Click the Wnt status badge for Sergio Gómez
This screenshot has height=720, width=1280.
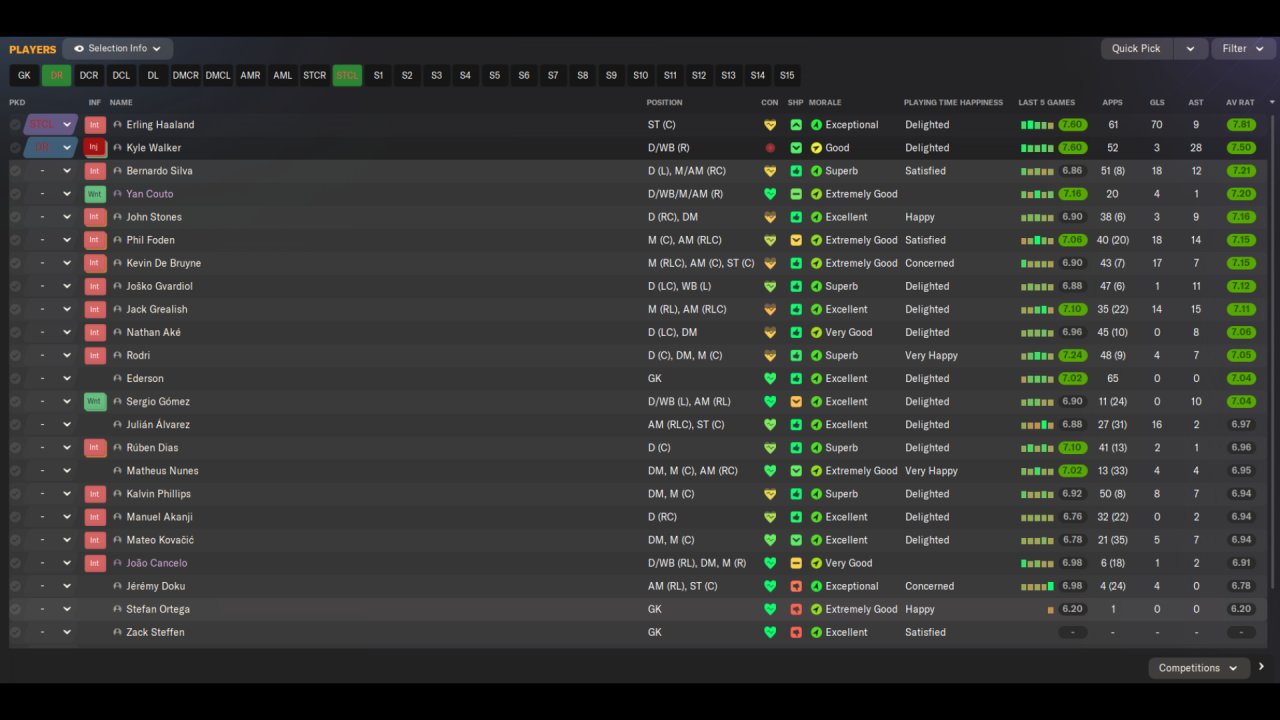tap(95, 401)
